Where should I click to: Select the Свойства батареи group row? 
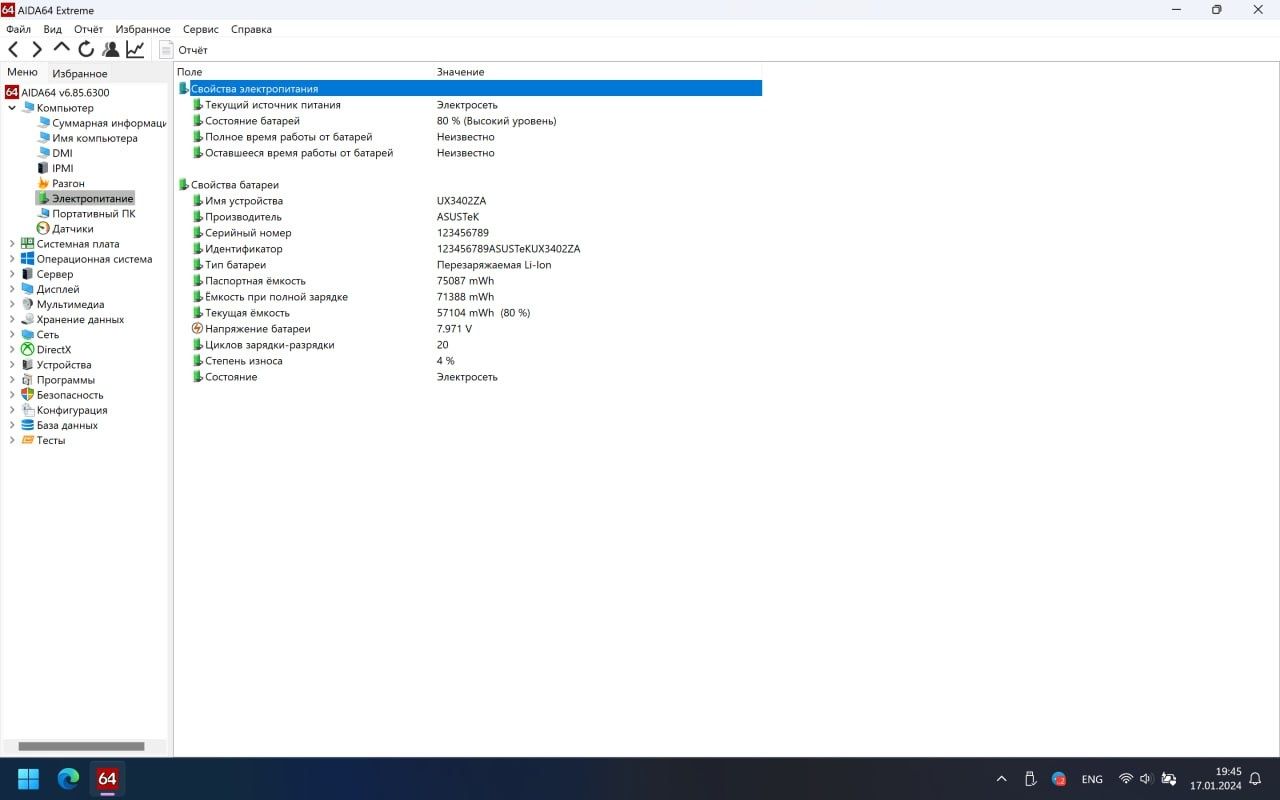pos(469,185)
